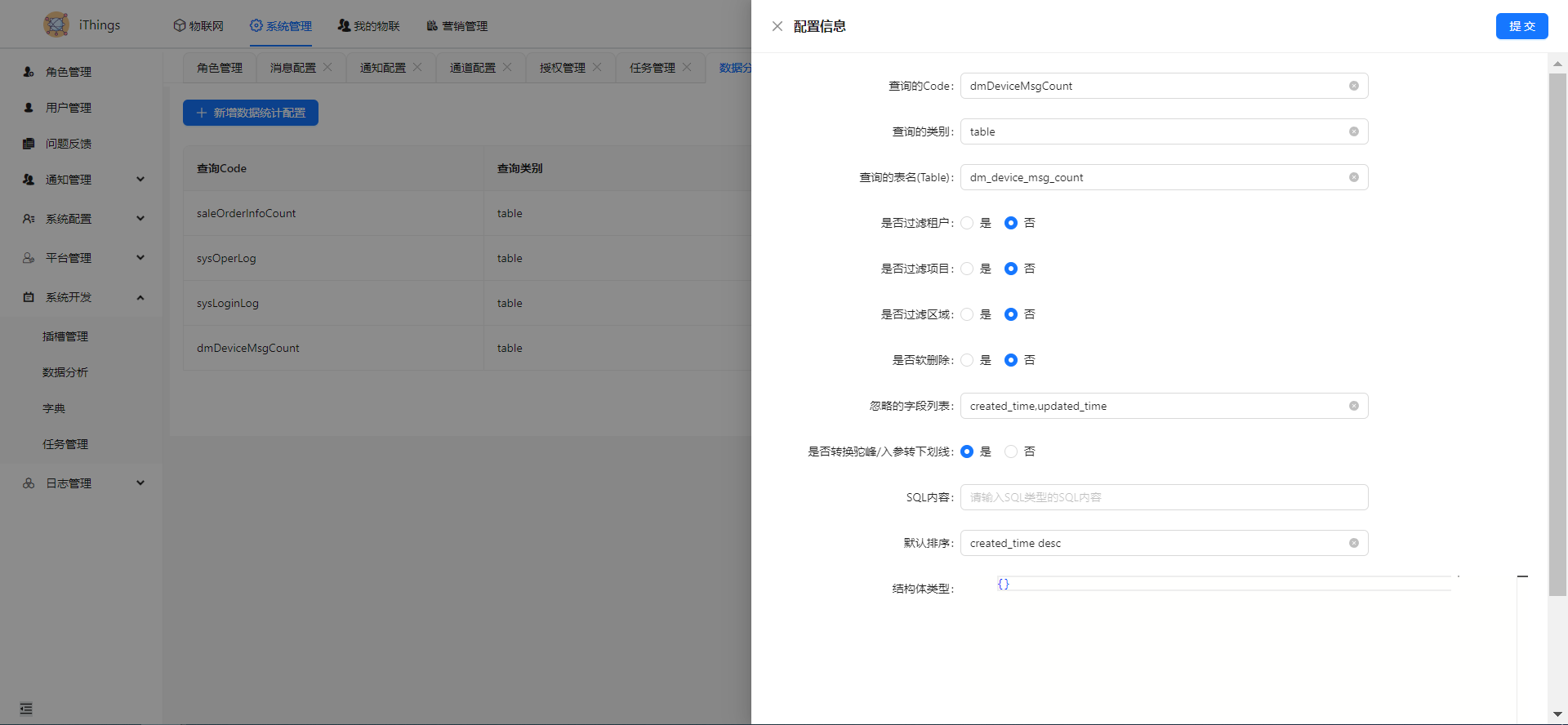Image resolution: width=1568 pixels, height=725 pixels.
Task: Click the SQL内容 input field
Action: (x=1164, y=497)
